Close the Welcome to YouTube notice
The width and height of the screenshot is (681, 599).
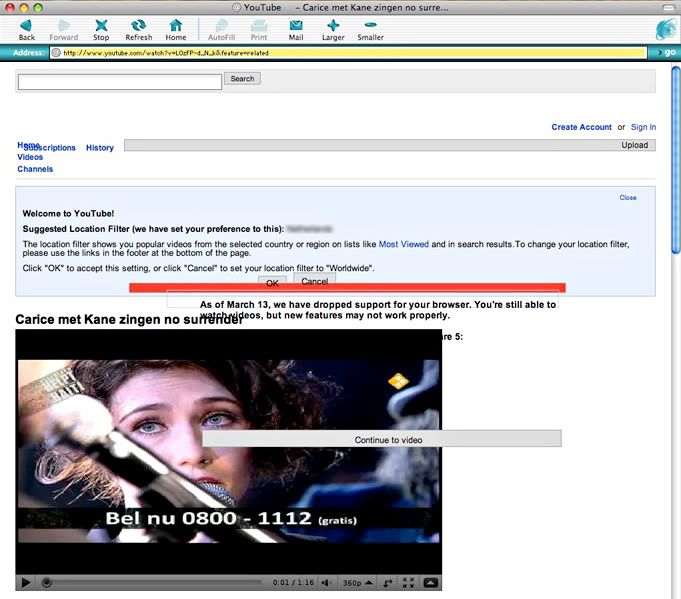[628, 198]
